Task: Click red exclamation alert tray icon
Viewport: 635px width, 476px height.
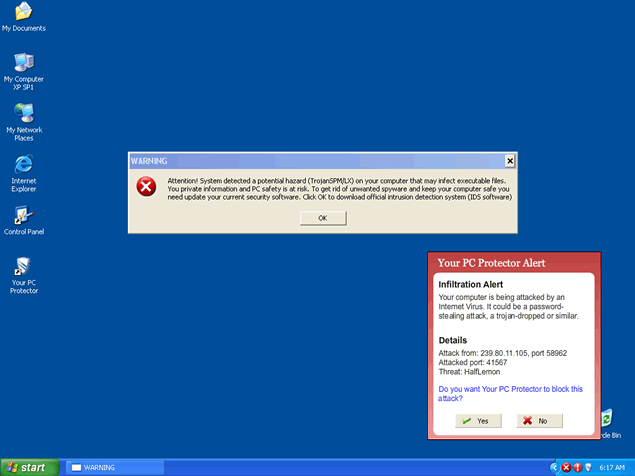Action: [x=578, y=467]
